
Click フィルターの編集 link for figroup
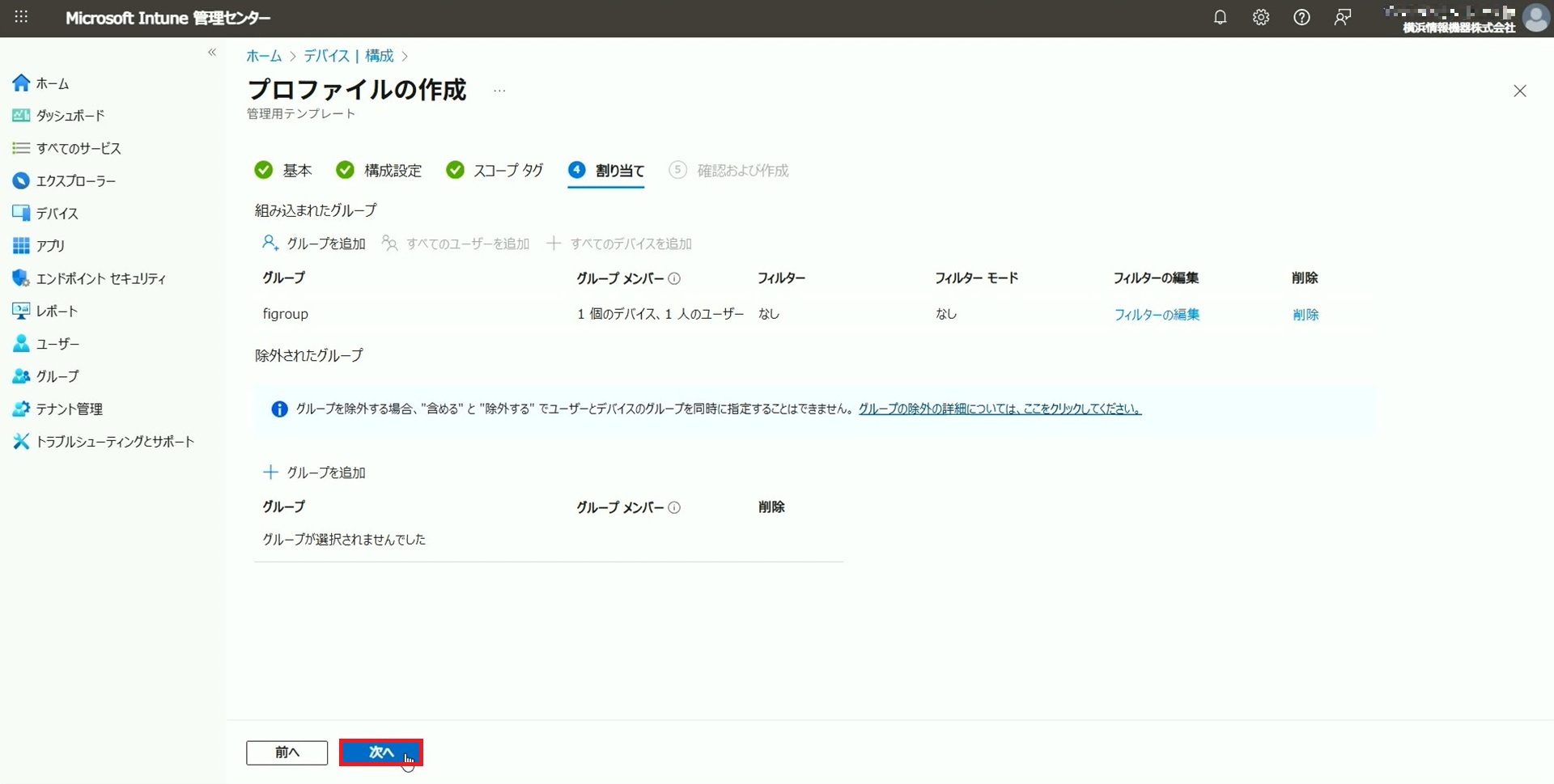(1157, 315)
